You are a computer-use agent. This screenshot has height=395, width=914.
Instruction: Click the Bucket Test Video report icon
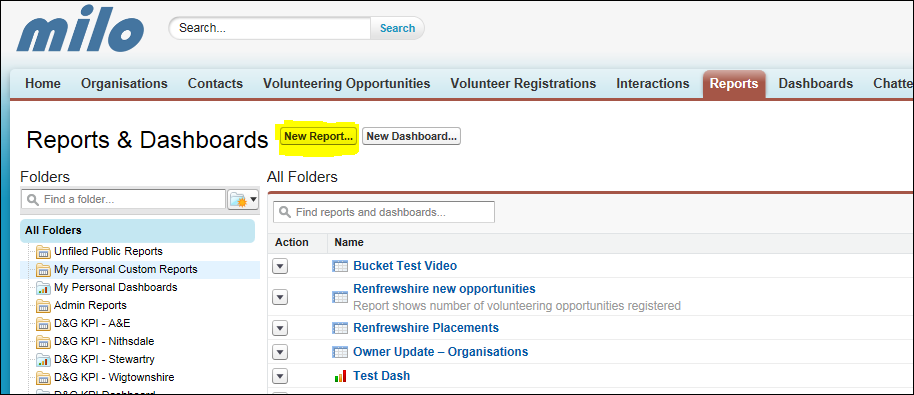pos(340,266)
